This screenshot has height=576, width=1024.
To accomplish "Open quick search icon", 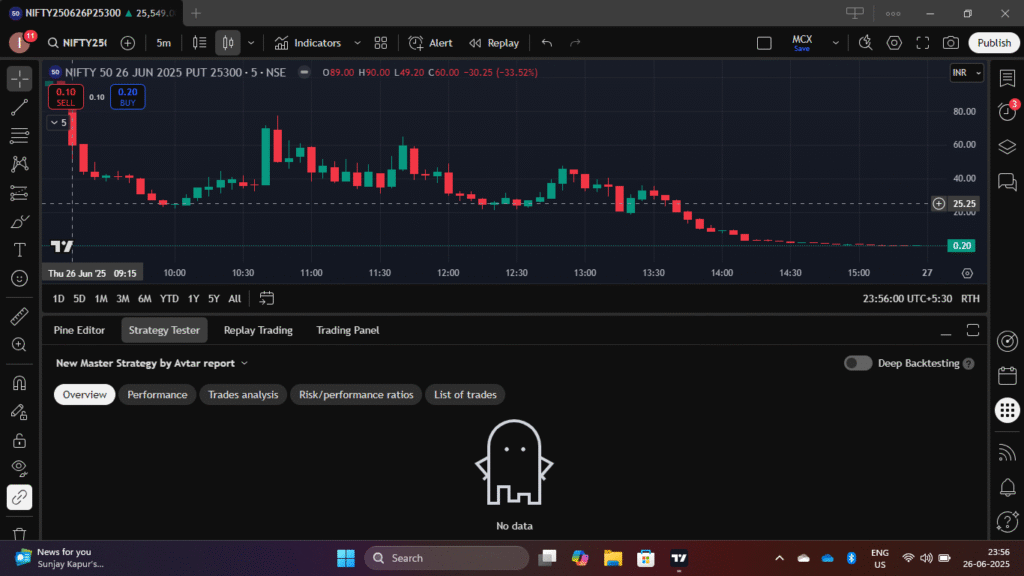I will 865,43.
